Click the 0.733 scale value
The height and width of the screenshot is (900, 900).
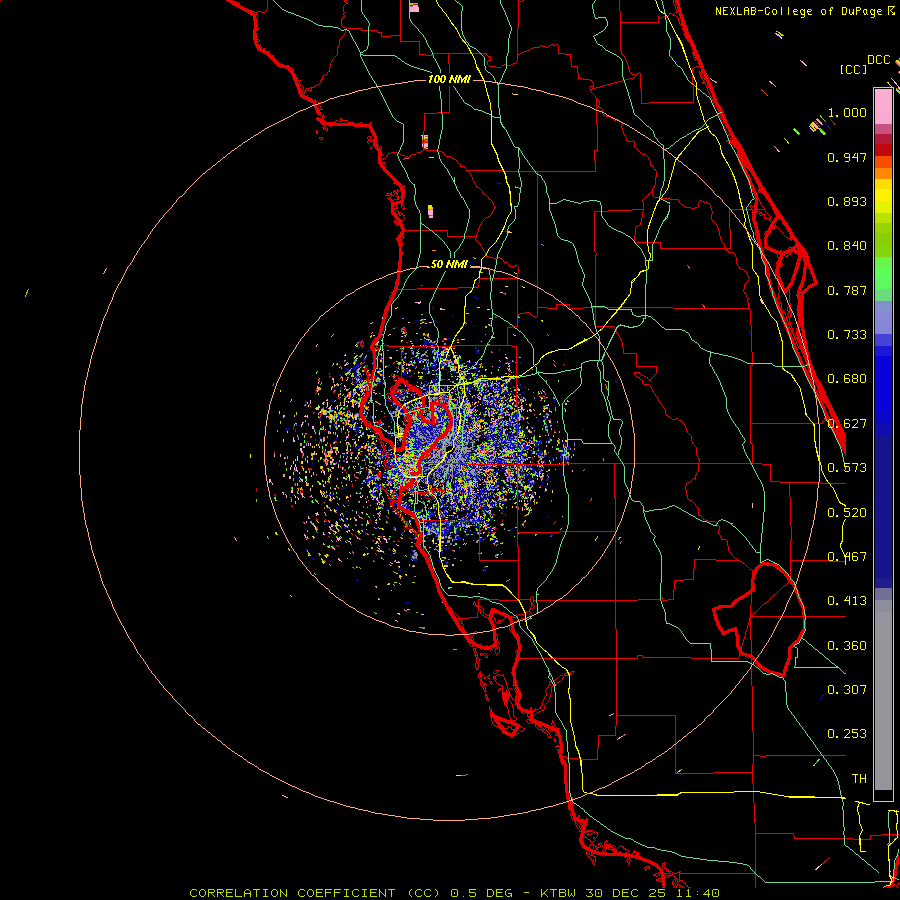point(847,335)
